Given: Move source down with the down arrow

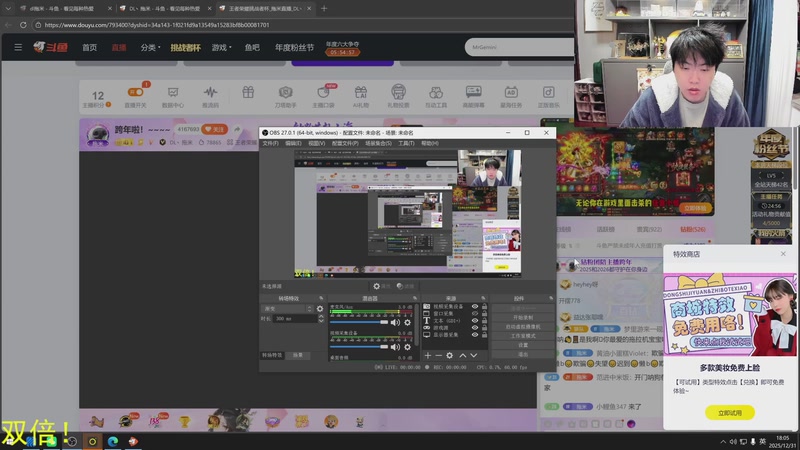Looking at the screenshot, I should click(x=474, y=355).
